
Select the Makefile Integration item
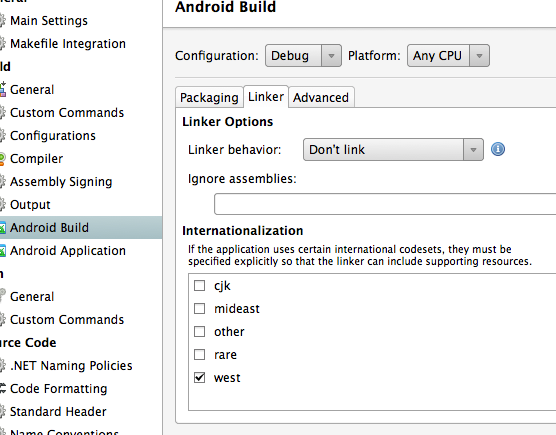pyautogui.click(x=67, y=44)
